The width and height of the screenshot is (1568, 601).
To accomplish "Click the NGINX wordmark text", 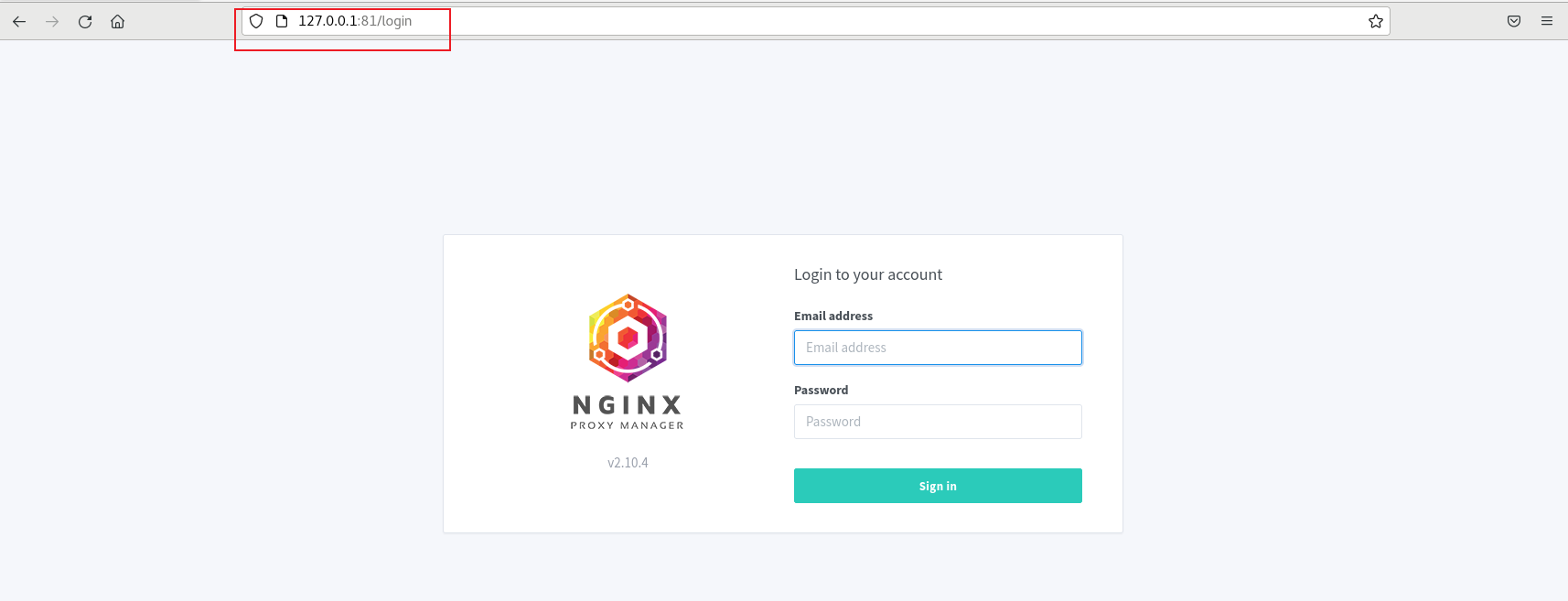I will (x=628, y=405).
